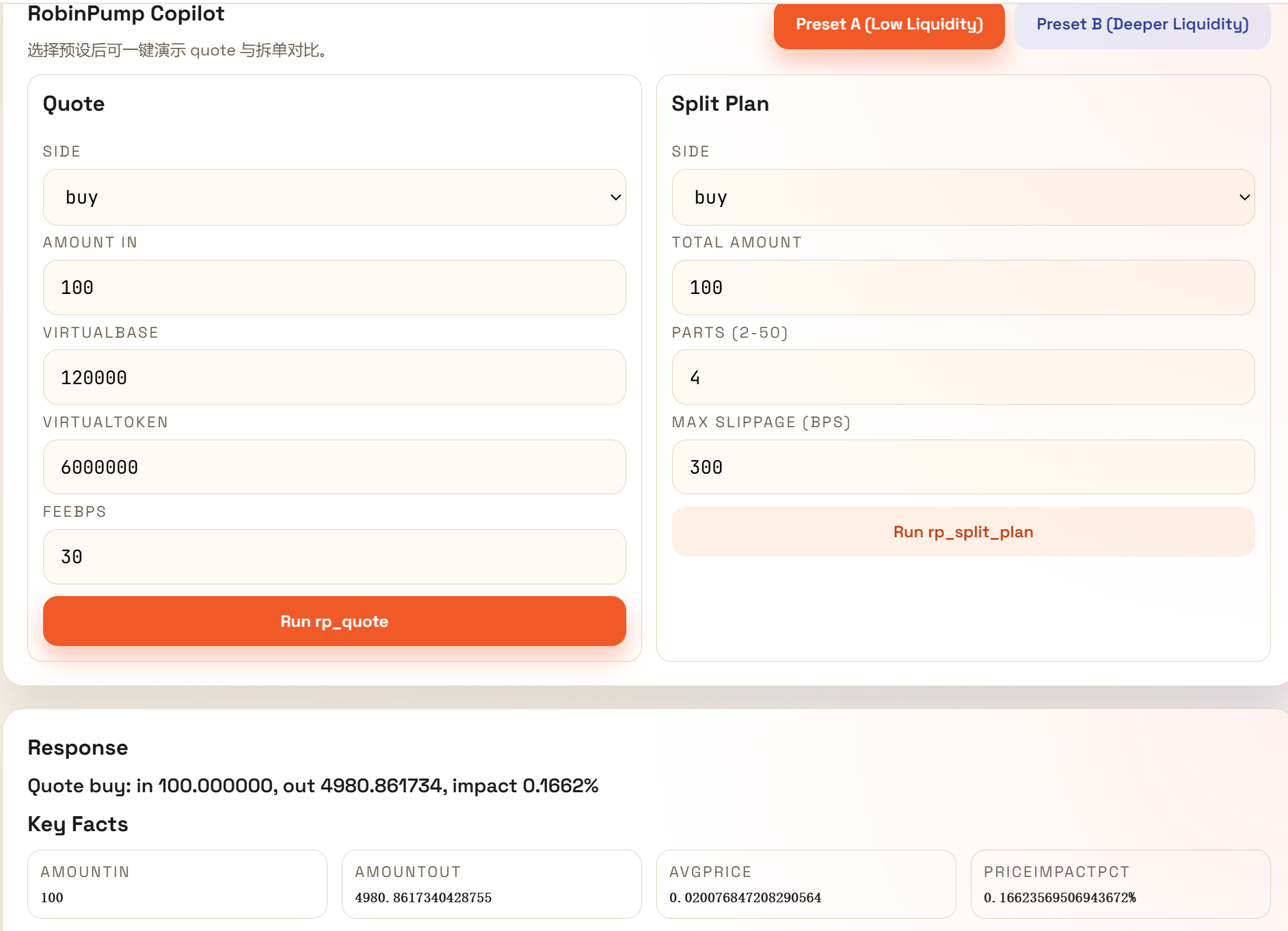1288x931 pixels.
Task: Click the Key Facts heading
Action: point(78,824)
